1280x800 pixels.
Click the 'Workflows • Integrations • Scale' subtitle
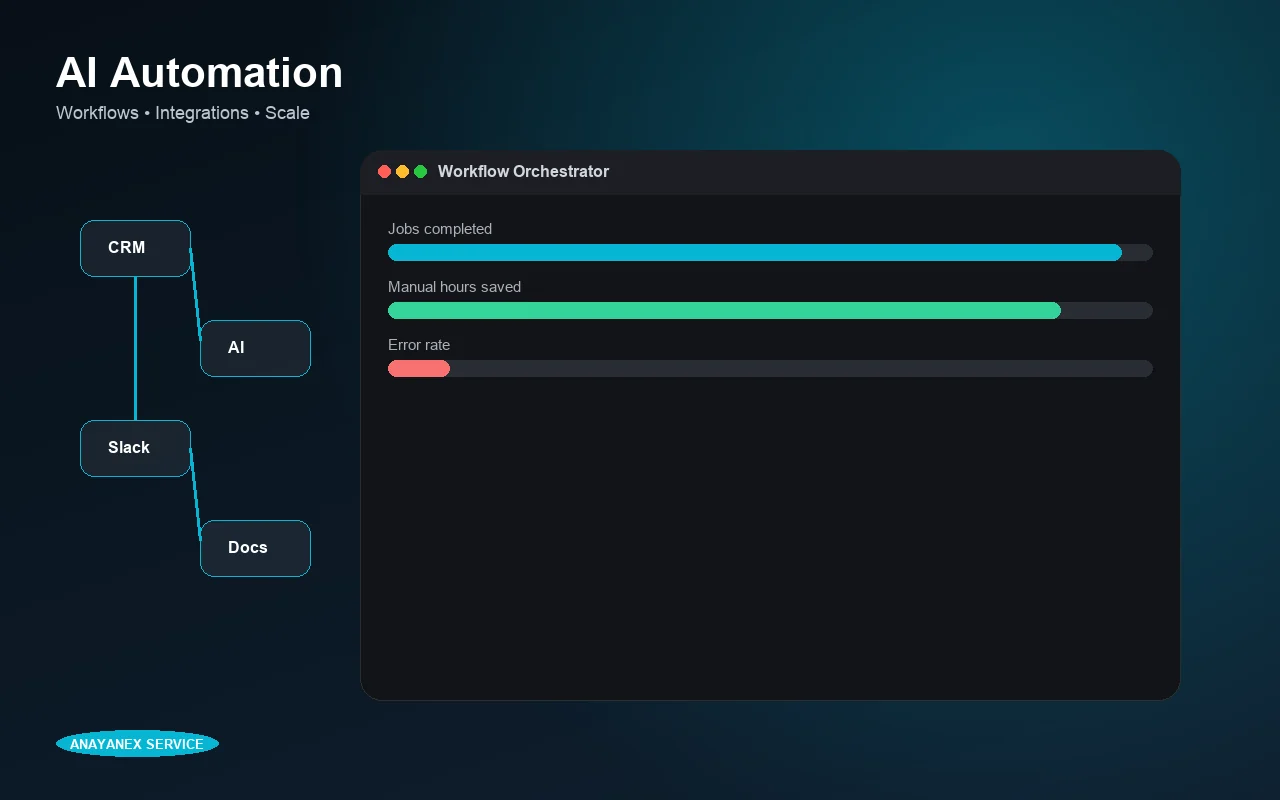click(x=183, y=113)
